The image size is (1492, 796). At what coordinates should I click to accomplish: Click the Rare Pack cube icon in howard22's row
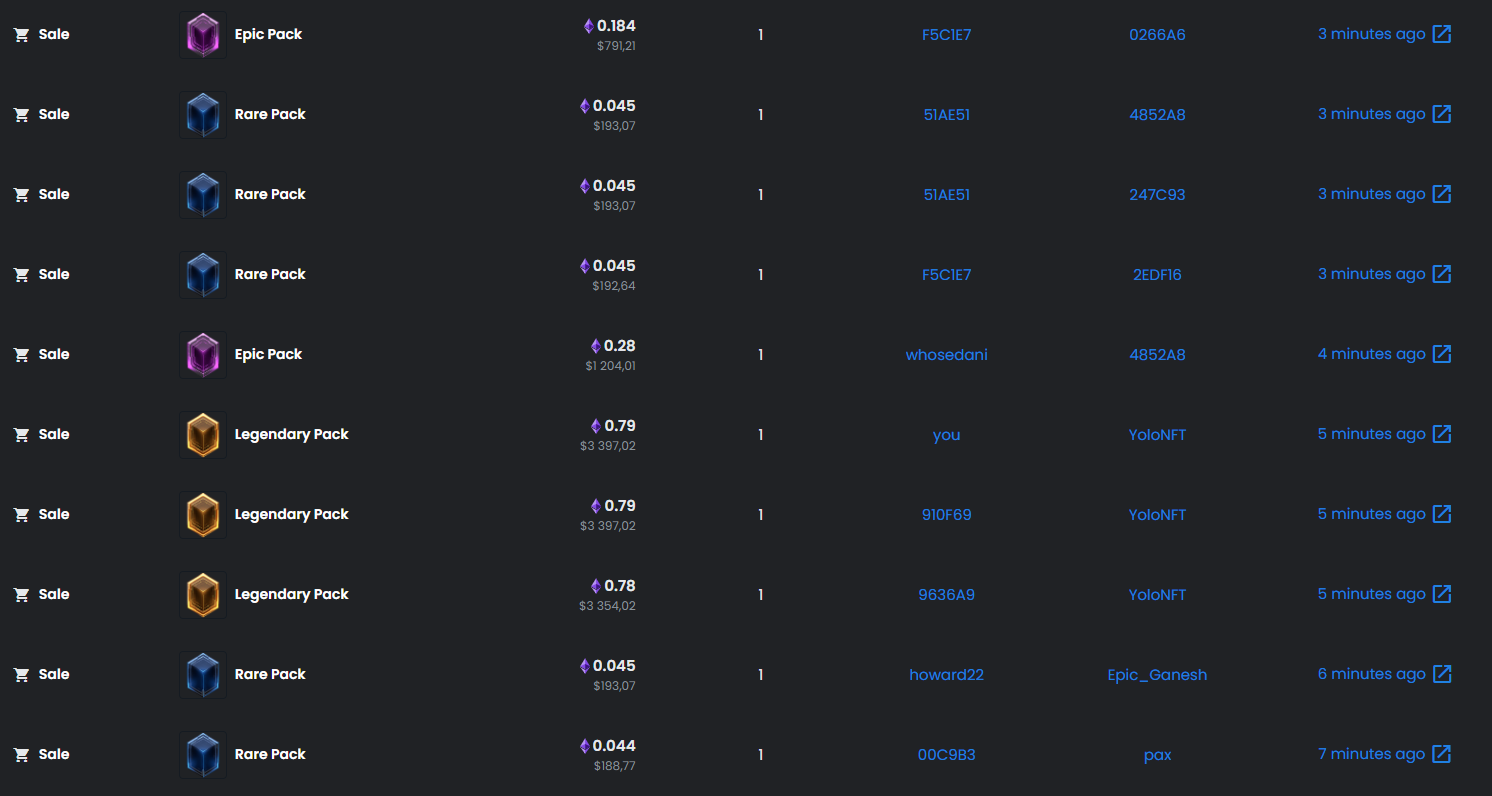click(x=203, y=675)
